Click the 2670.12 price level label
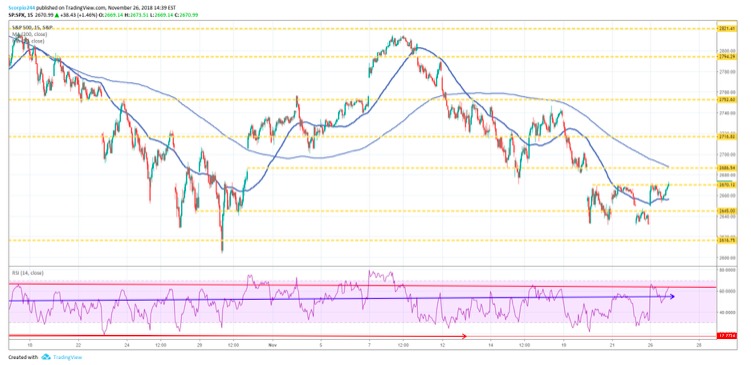This screenshot has height=365, width=751. [x=727, y=185]
